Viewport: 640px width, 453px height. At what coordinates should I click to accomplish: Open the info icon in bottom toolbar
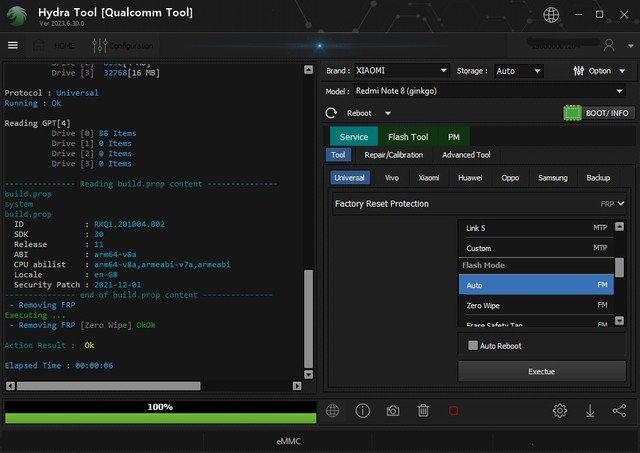coord(362,411)
